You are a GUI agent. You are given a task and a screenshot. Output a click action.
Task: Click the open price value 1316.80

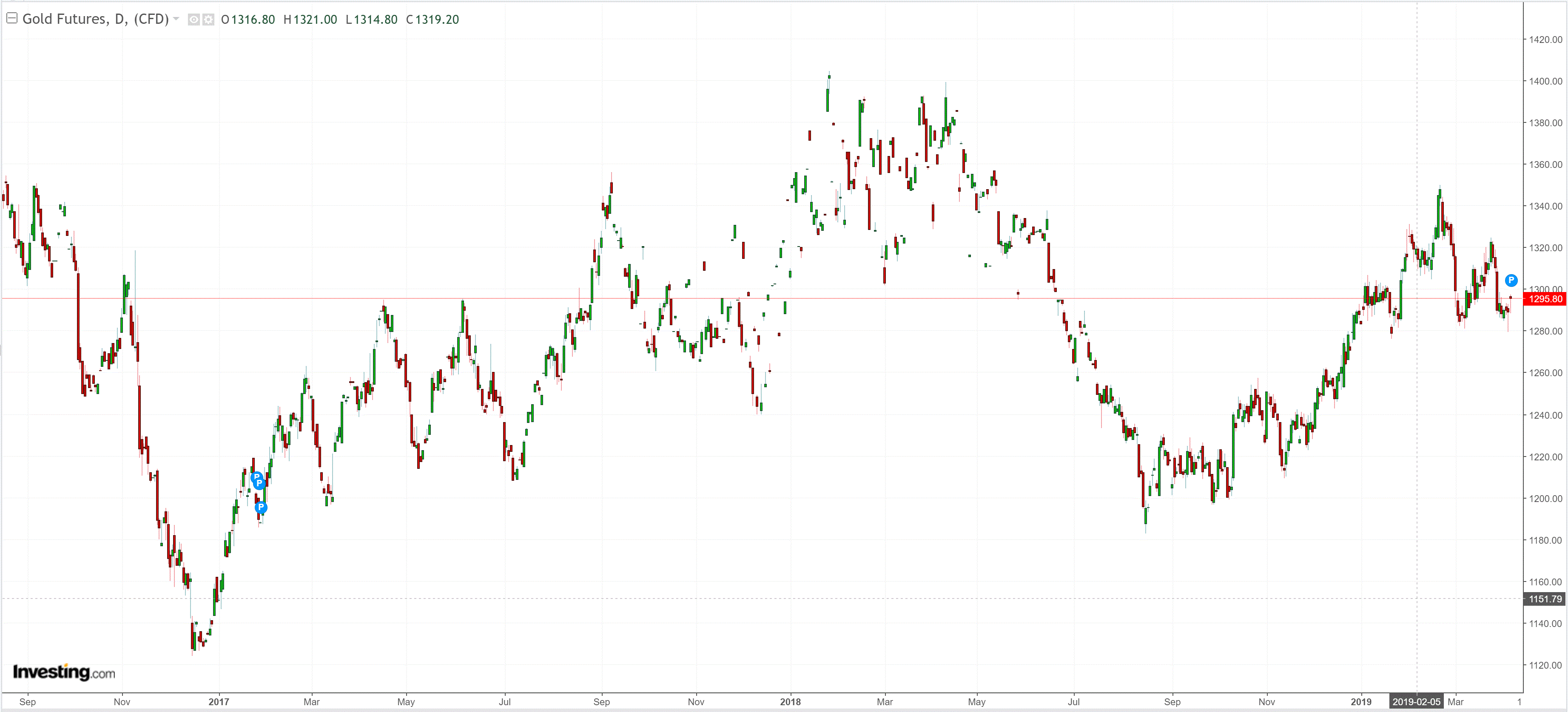click(253, 20)
